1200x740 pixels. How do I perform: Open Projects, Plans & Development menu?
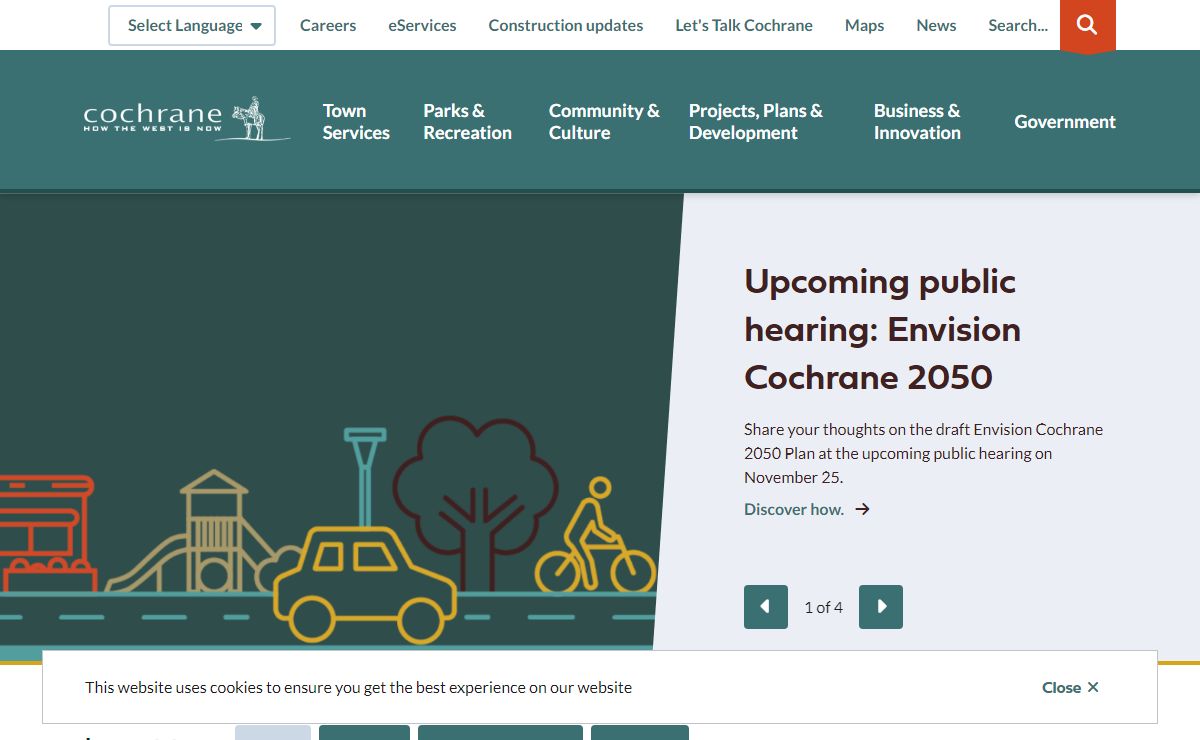[x=756, y=122]
